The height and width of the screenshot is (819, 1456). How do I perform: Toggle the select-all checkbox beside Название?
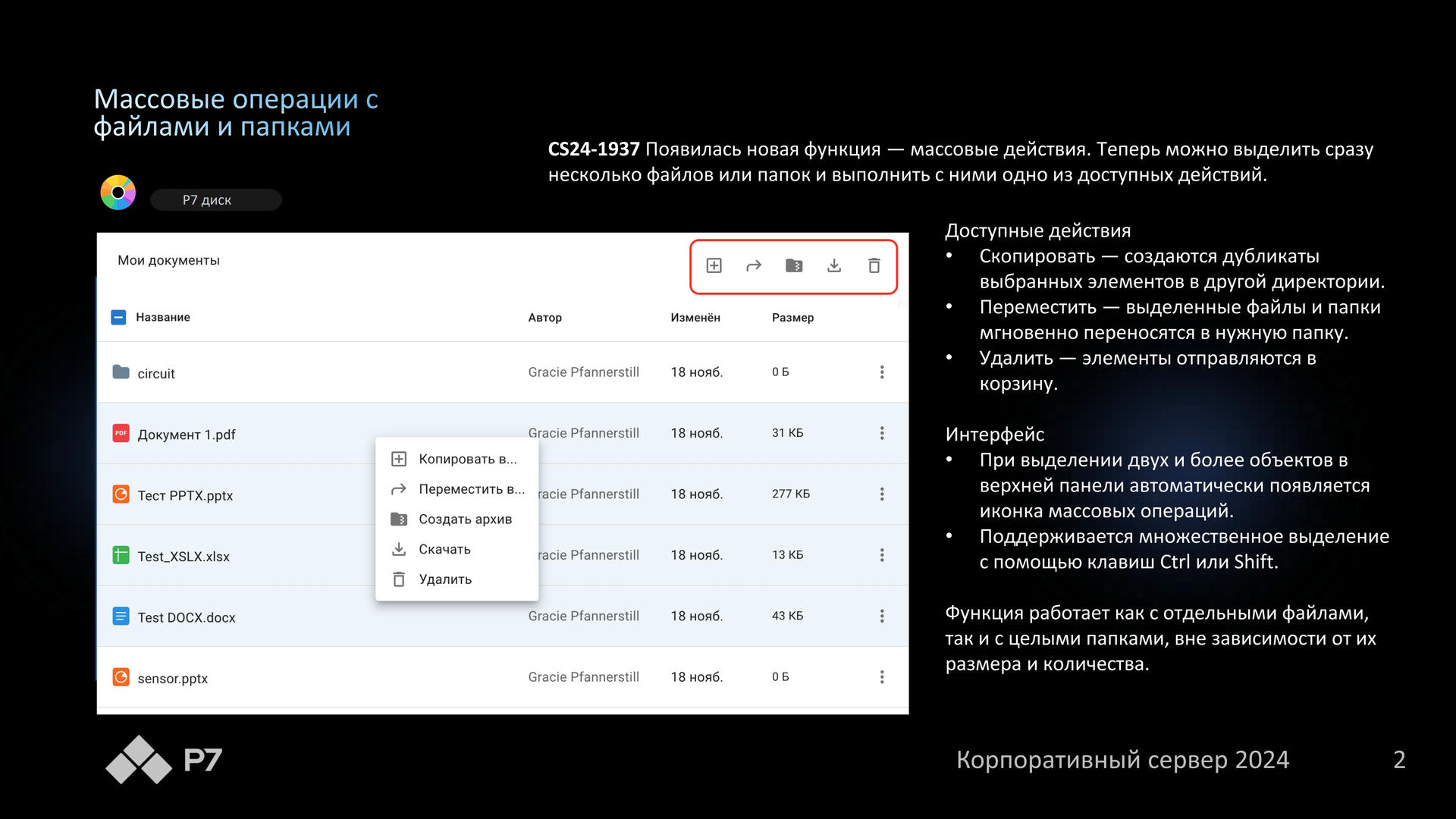(118, 317)
